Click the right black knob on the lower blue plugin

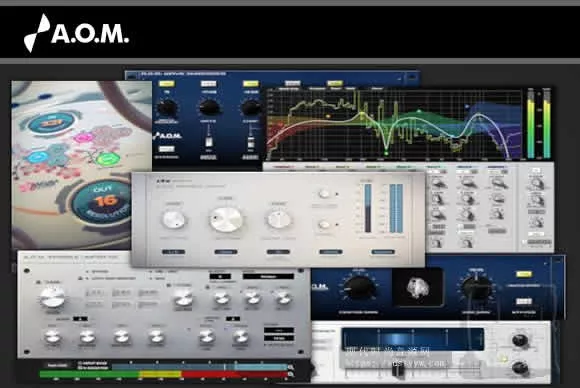pos(476,288)
